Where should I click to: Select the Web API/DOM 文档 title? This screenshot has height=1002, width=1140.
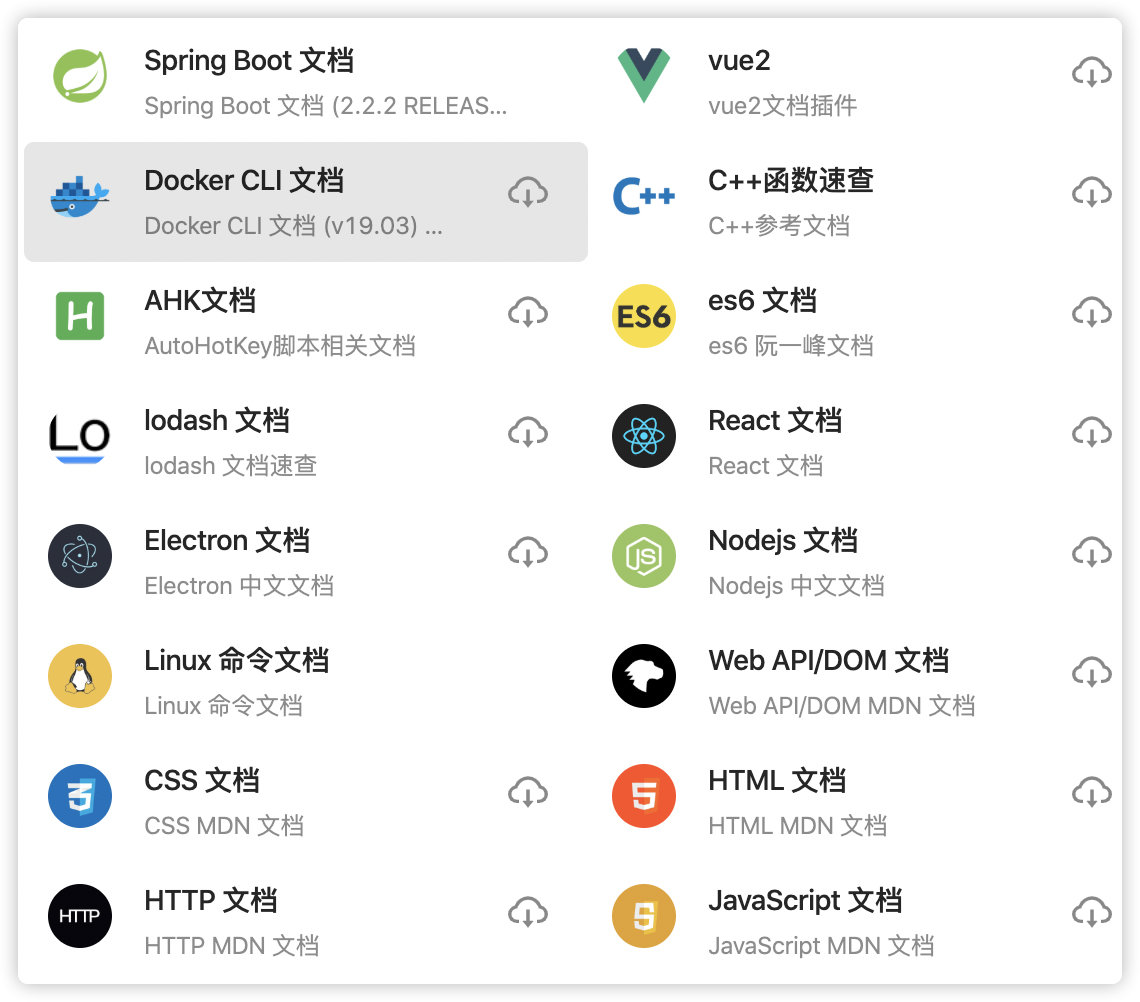click(x=828, y=660)
